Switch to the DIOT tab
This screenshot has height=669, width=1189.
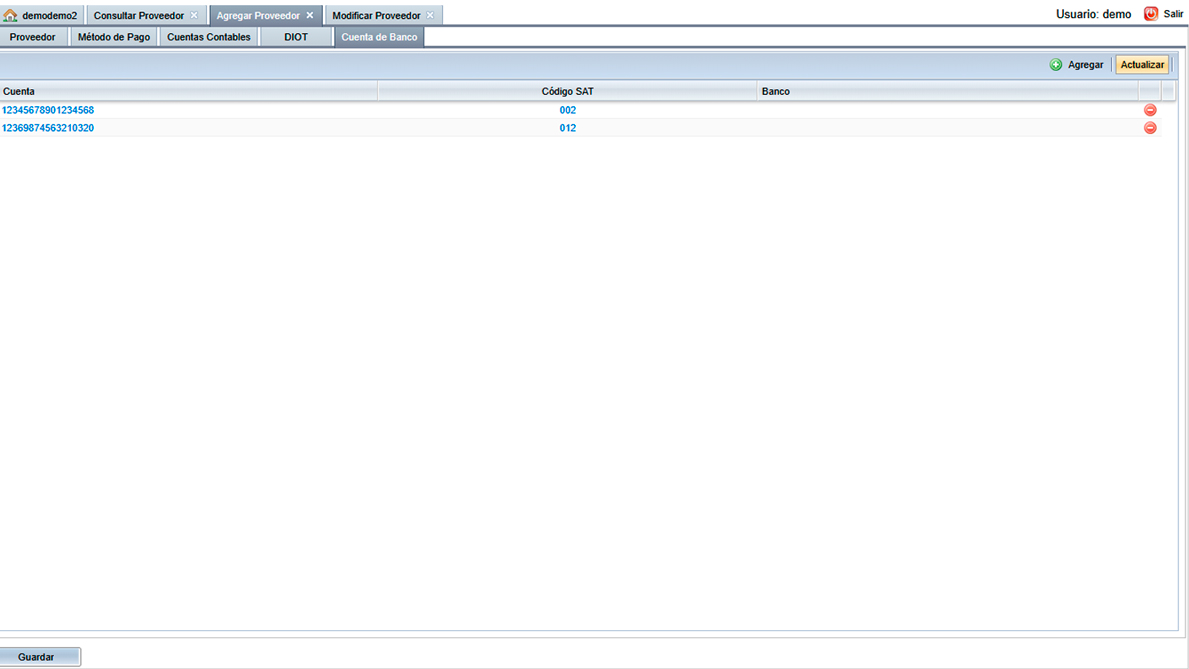pos(296,37)
